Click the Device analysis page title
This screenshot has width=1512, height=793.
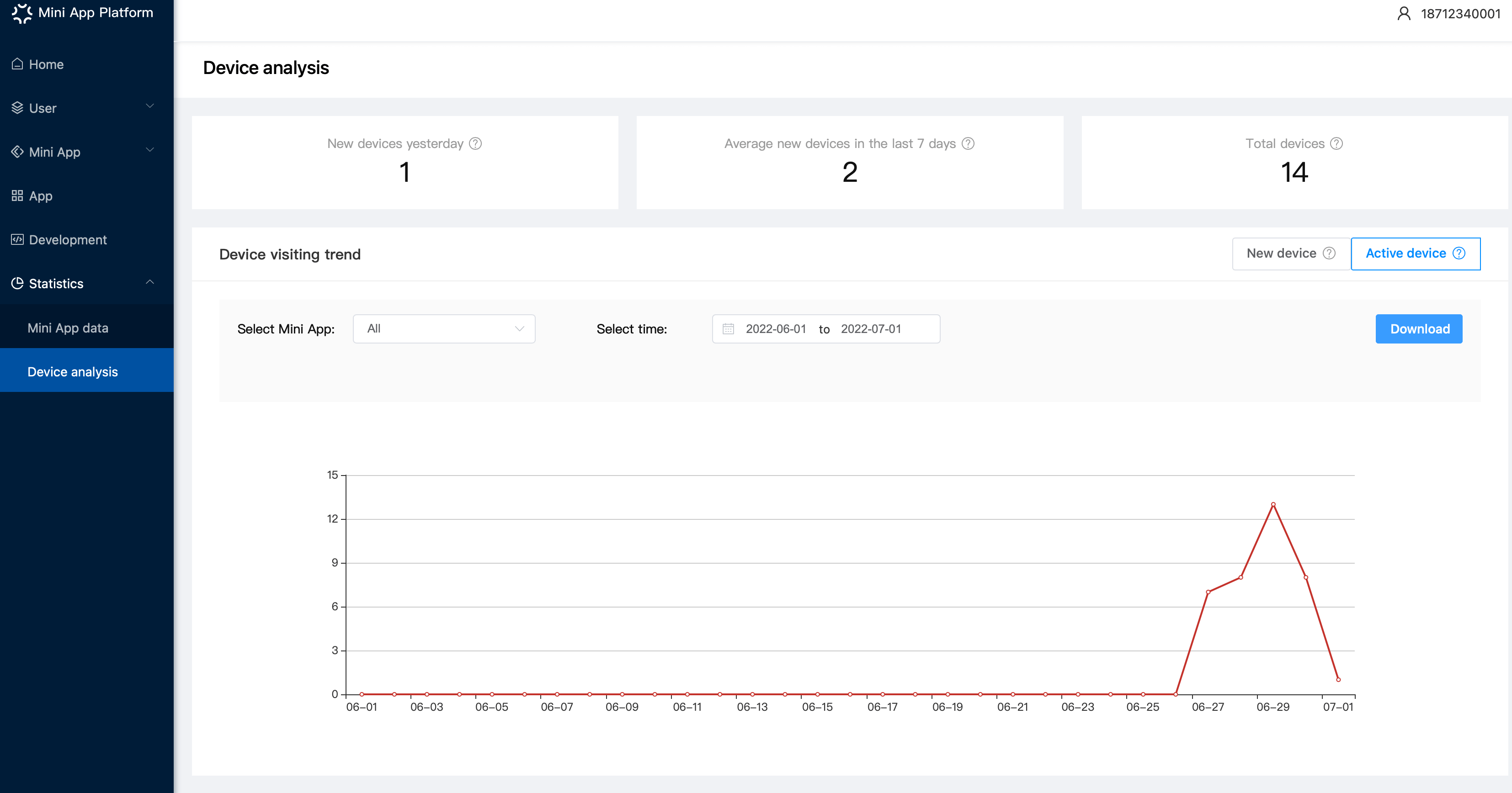coord(266,68)
